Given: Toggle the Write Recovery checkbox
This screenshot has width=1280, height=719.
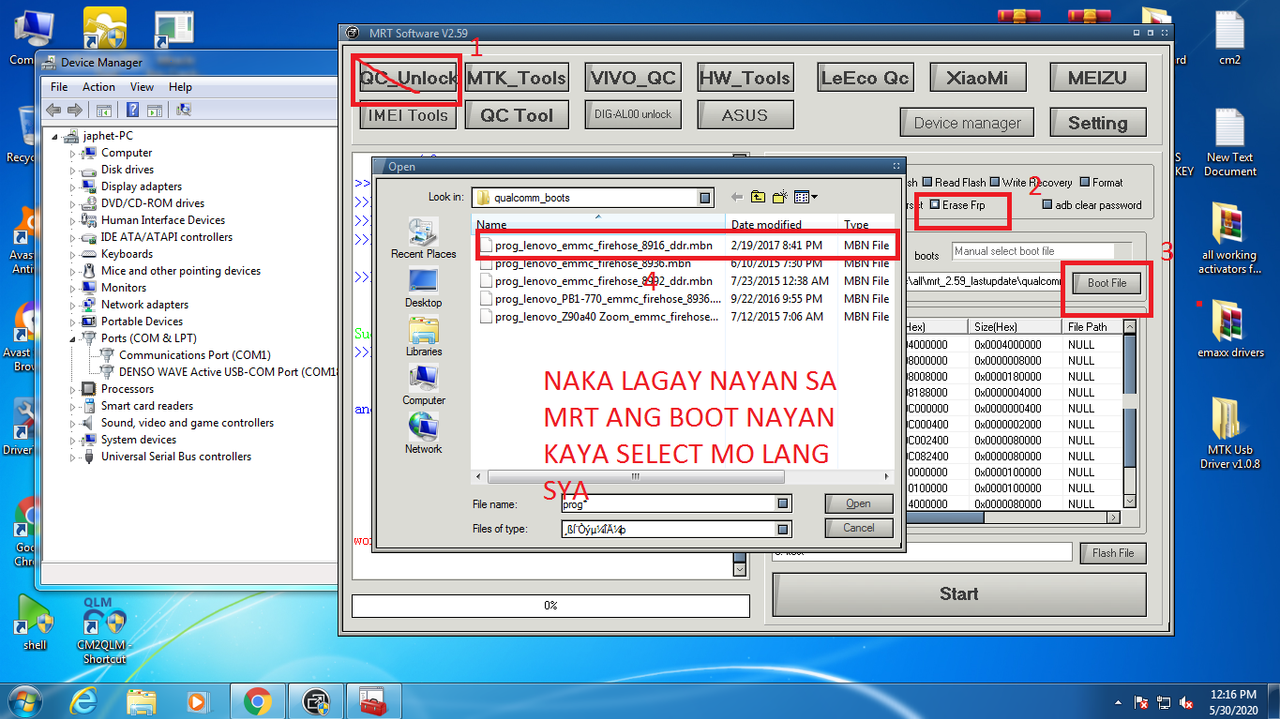Looking at the screenshot, I should click(x=994, y=182).
